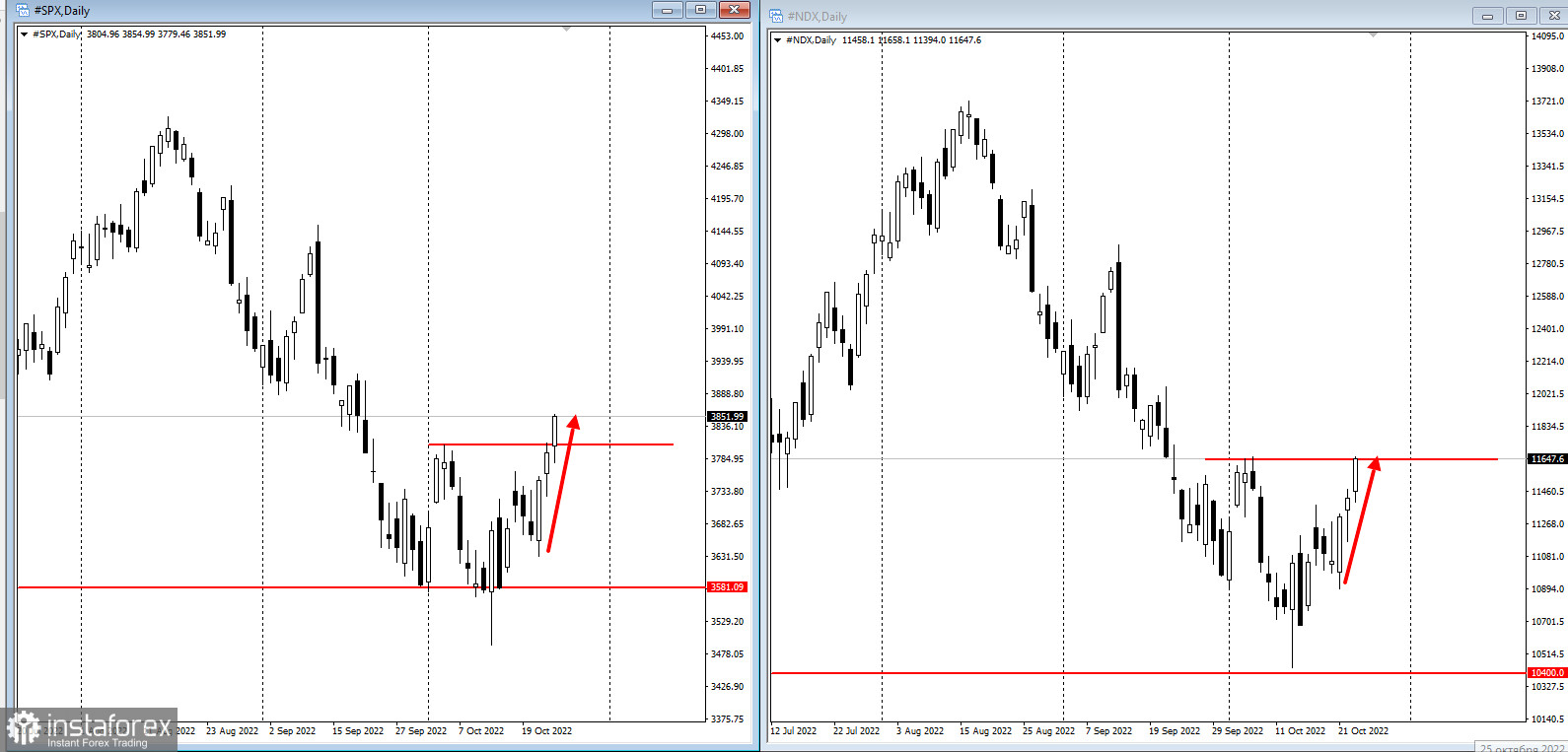This screenshot has width=1568, height=752.
Task: Minimize the #NDX,Daily chart window
Action: [1487, 16]
